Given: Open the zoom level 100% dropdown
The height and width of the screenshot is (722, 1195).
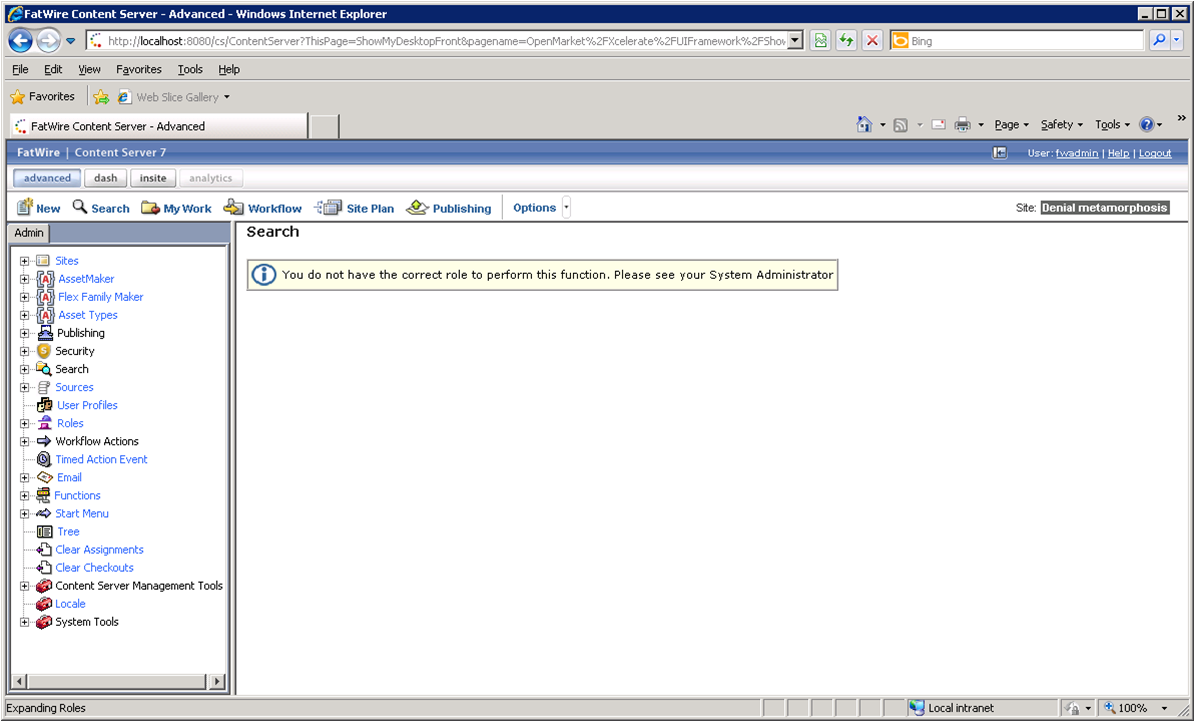Looking at the screenshot, I should point(1167,708).
